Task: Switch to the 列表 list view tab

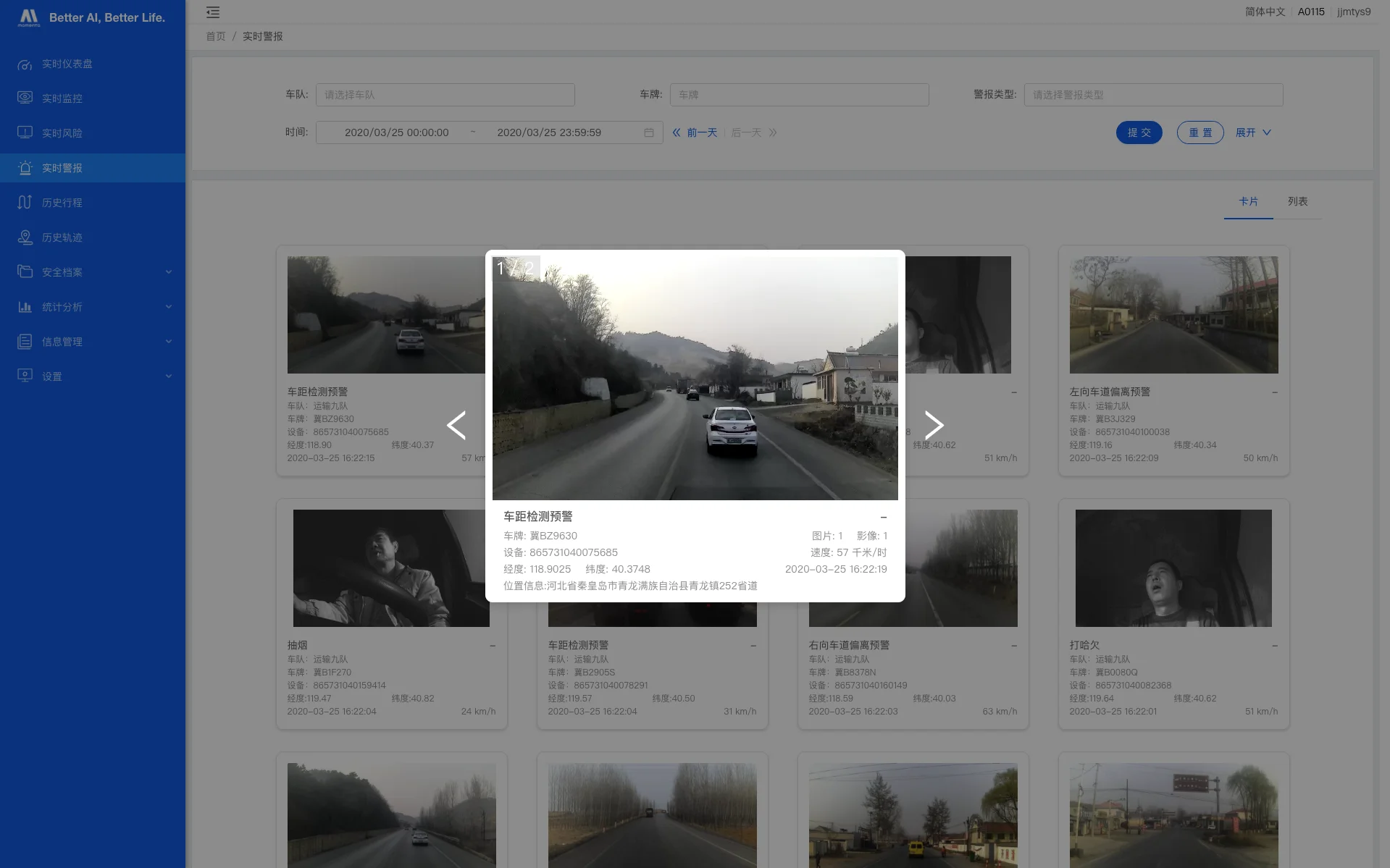Action: pos(1297,201)
